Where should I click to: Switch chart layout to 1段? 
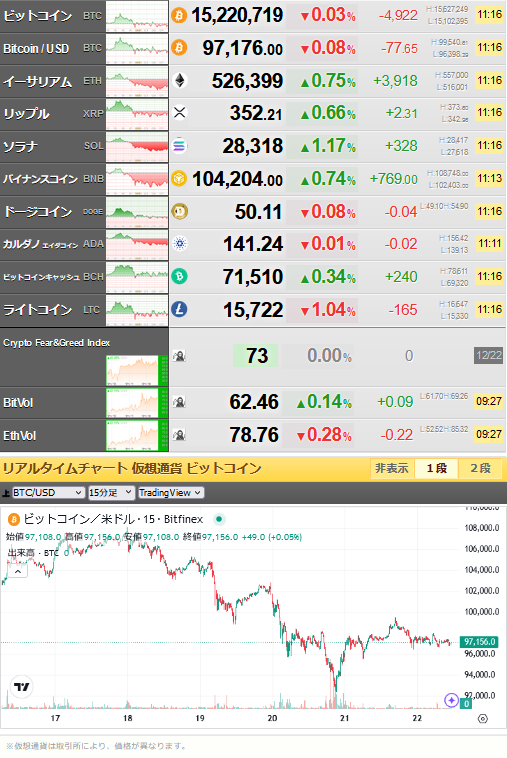click(436, 468)
